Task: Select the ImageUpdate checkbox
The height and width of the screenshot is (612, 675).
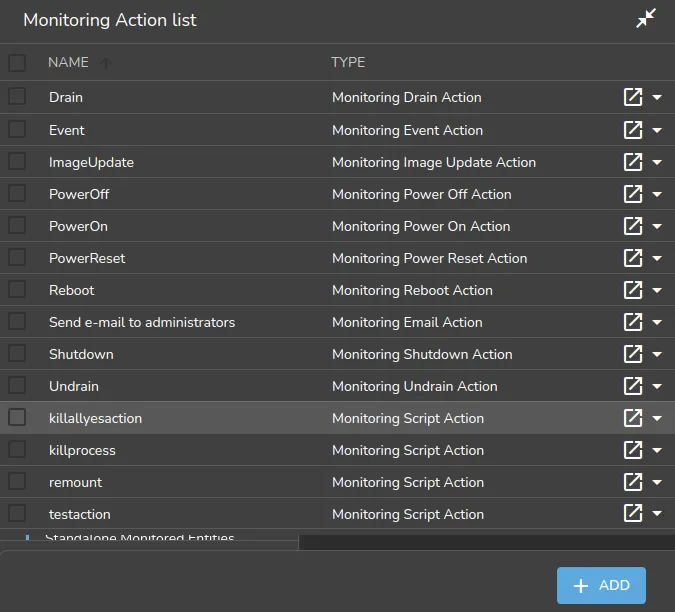Action: point(17,161)
